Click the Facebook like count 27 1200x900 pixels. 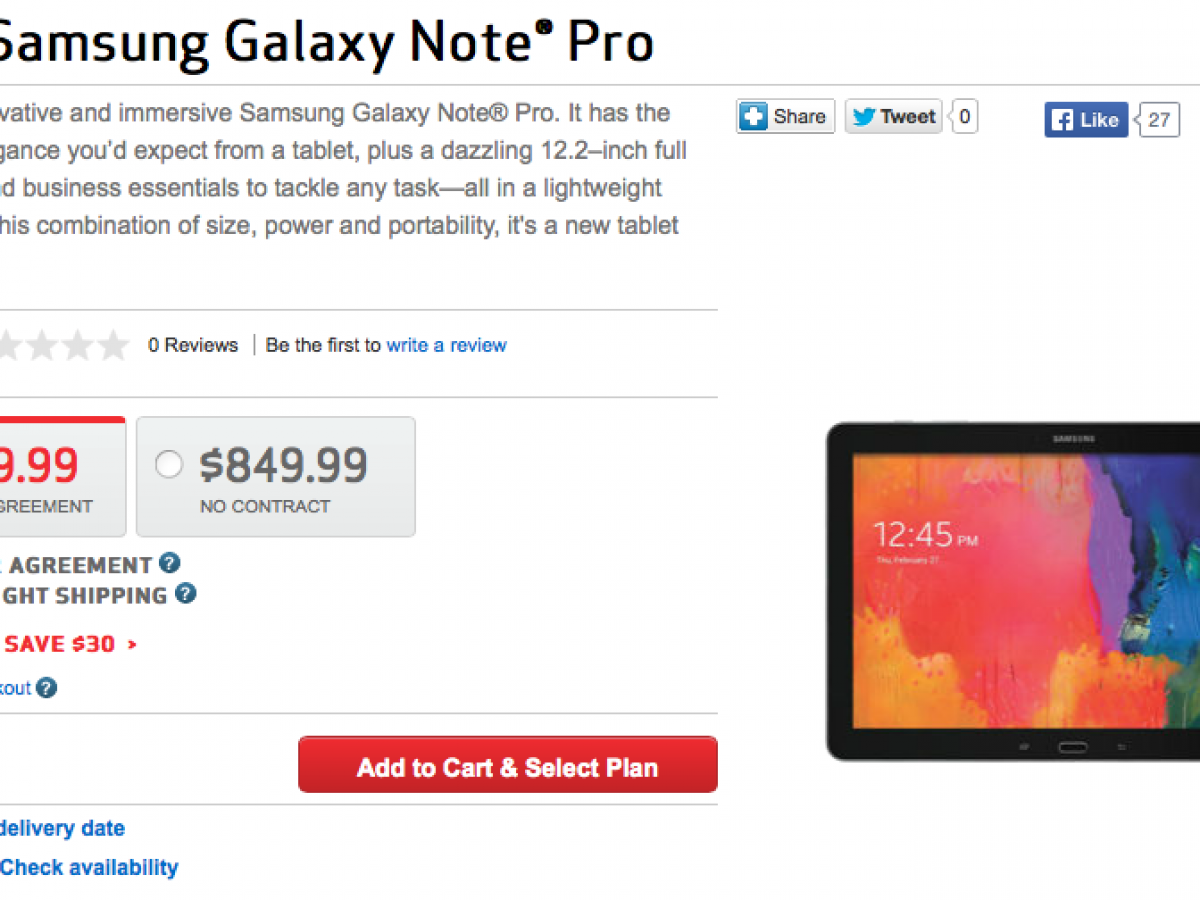[1159, 120]
